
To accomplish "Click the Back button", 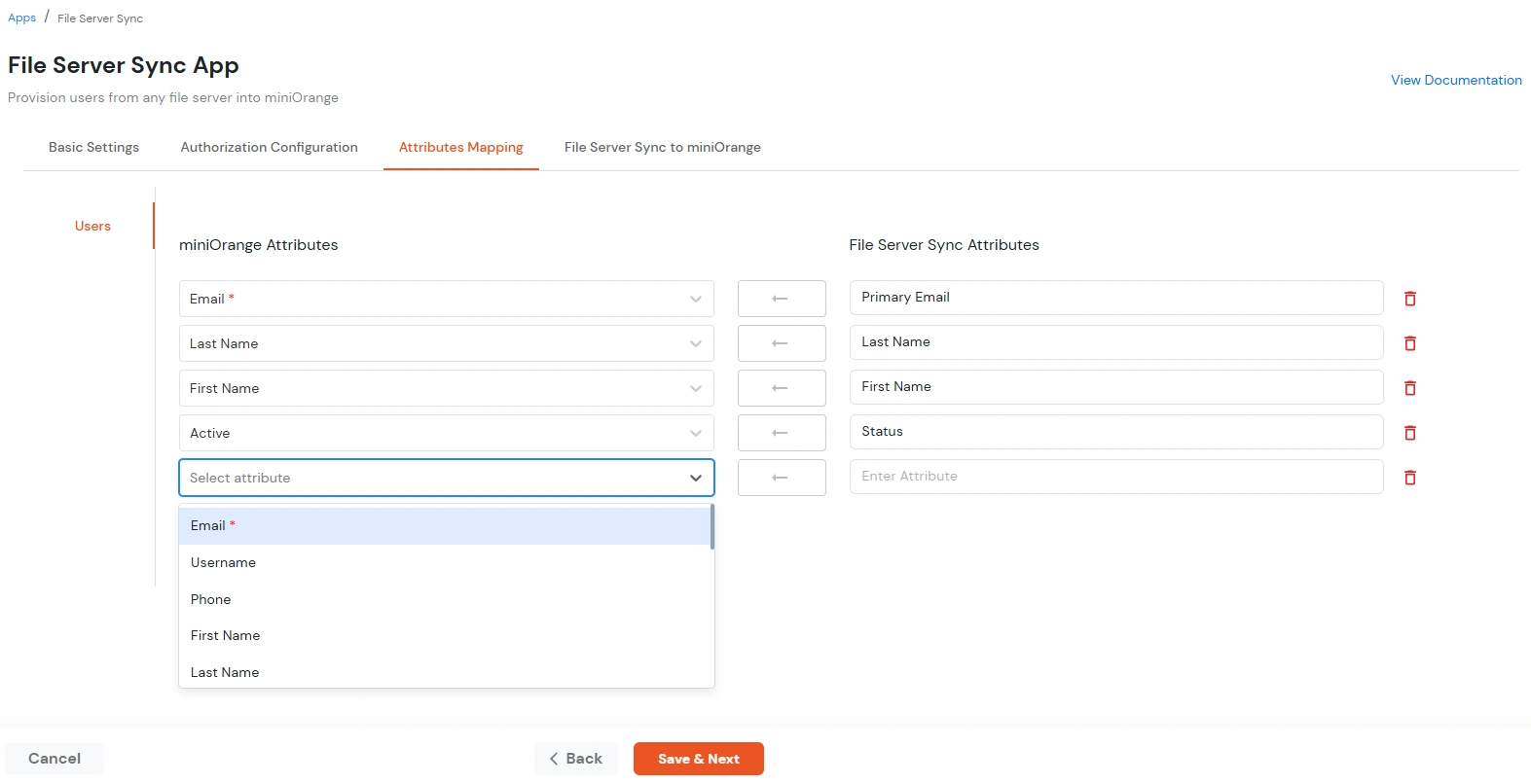I will 576,759.
